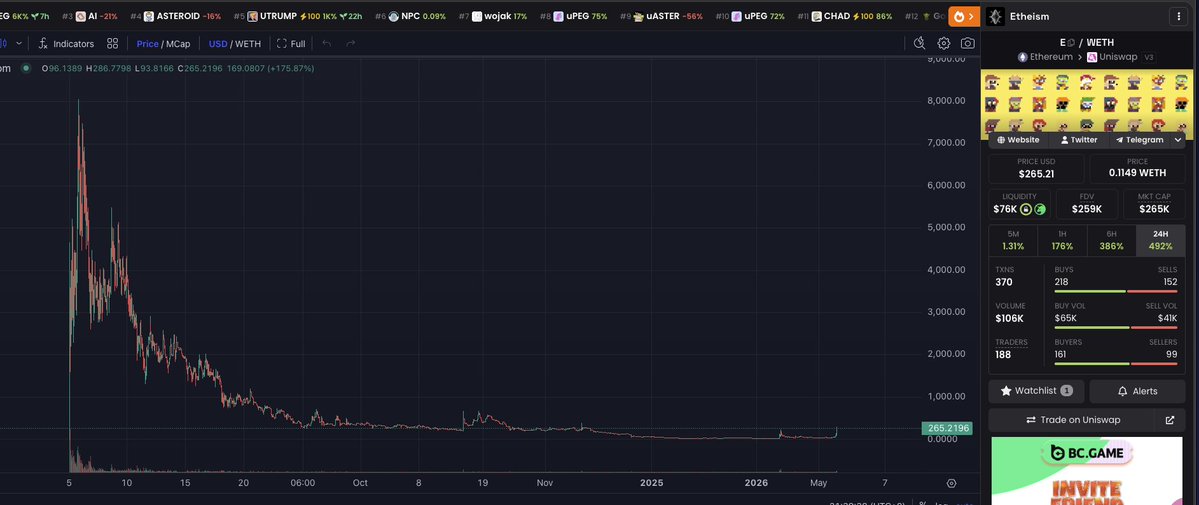This screenshot has width=1199, height=505.
Task: Open the token Website link
Action: click(x=1018, y=140)
